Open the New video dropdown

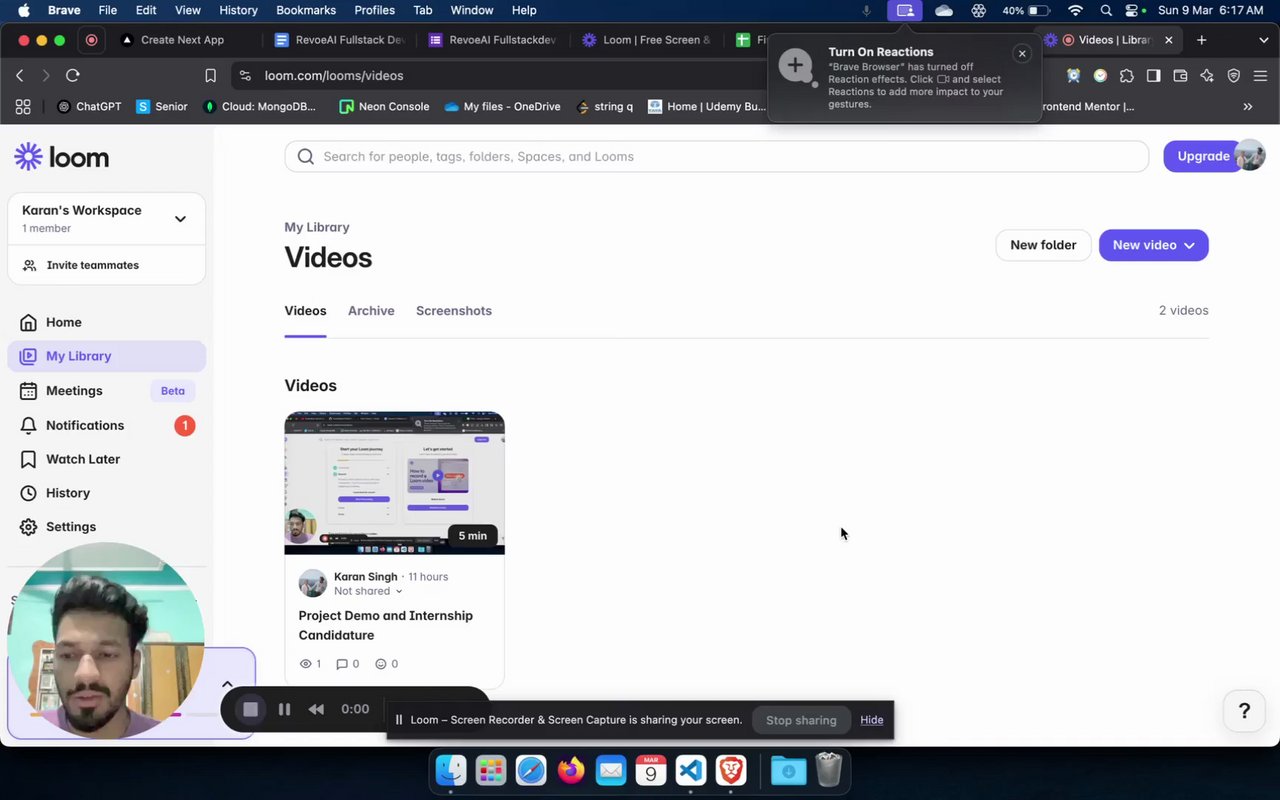click(1153, 245)
